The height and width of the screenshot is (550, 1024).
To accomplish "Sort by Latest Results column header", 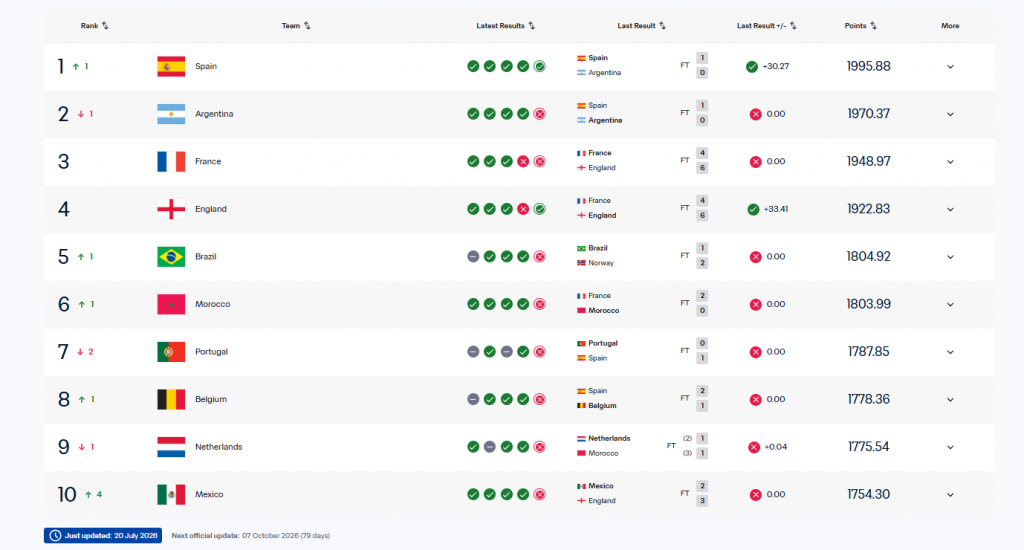I will [x=505, y=26].
